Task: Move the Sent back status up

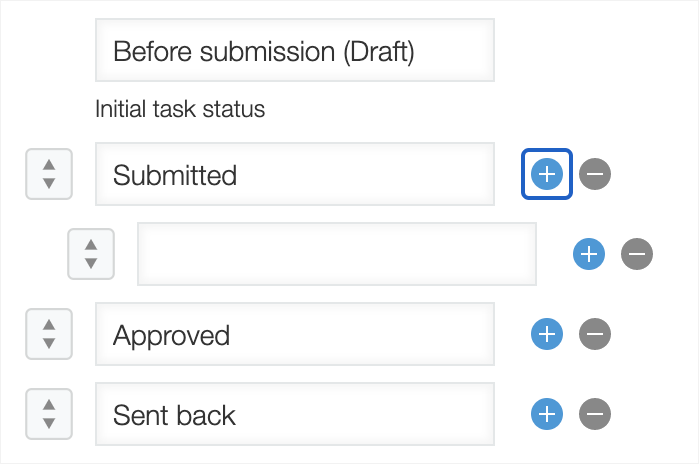Action: point(48,404)
